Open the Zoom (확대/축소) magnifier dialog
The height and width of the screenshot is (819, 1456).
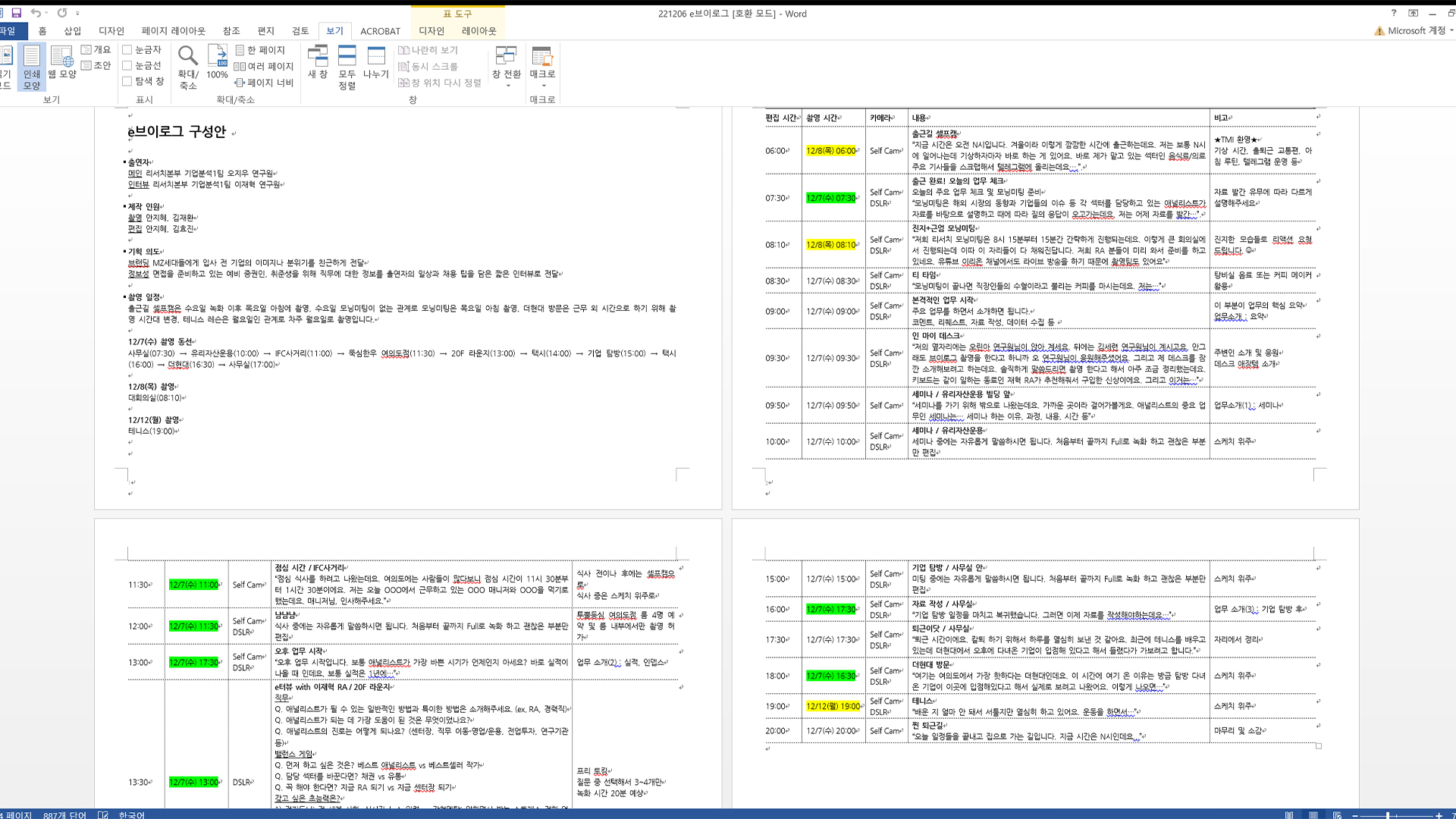pyautogui.click(x=187, y=66)
